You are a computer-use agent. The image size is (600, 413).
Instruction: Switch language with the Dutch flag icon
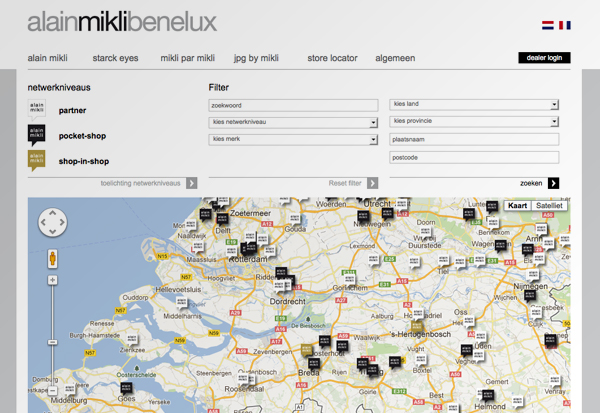(x=548, y=25)
